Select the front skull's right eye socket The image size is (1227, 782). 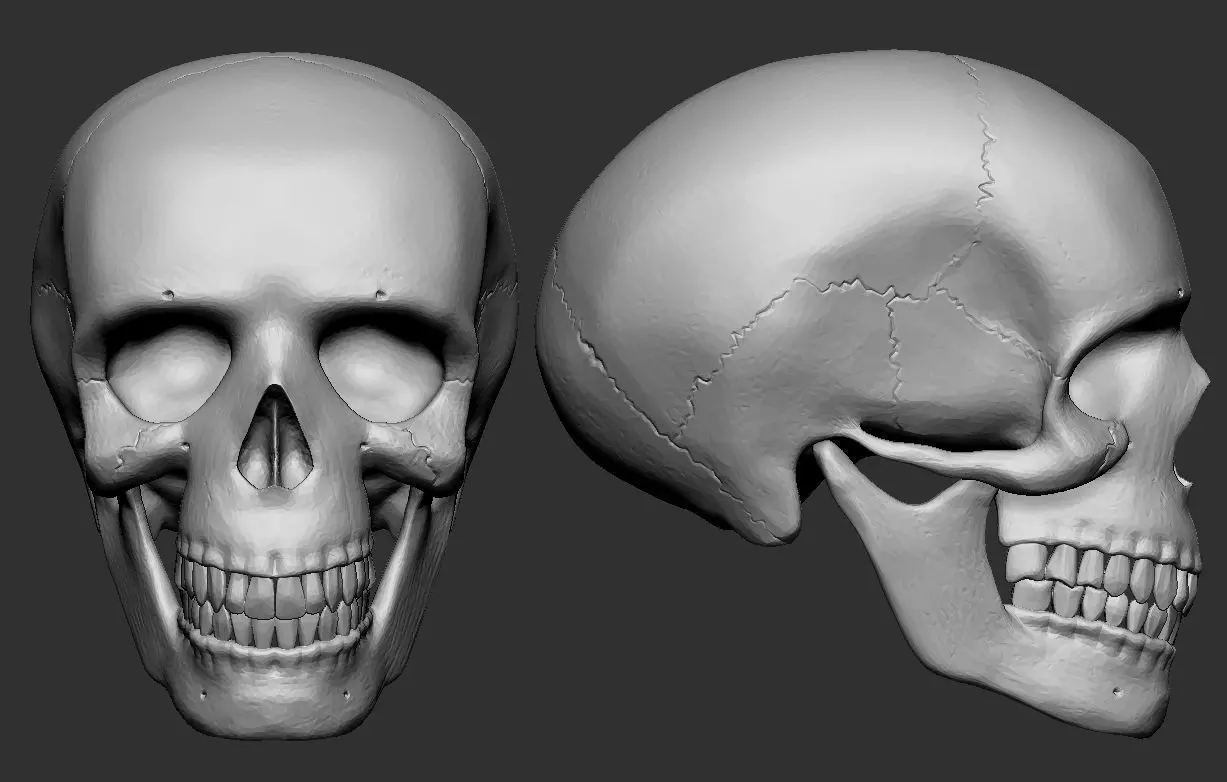click(x=382, y=371)
